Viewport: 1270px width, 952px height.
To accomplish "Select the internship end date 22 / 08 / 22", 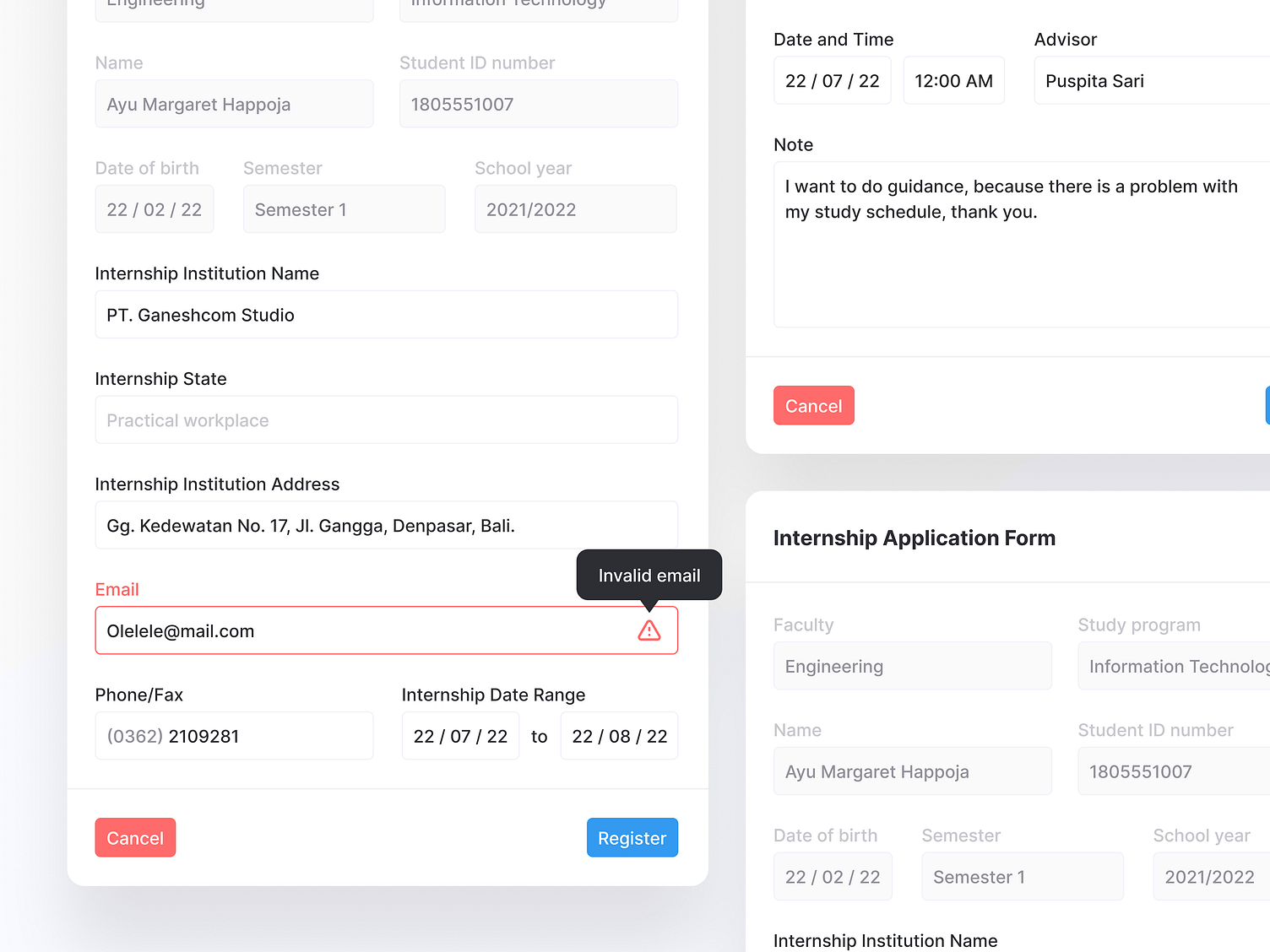I will click(x=619, y=735).
